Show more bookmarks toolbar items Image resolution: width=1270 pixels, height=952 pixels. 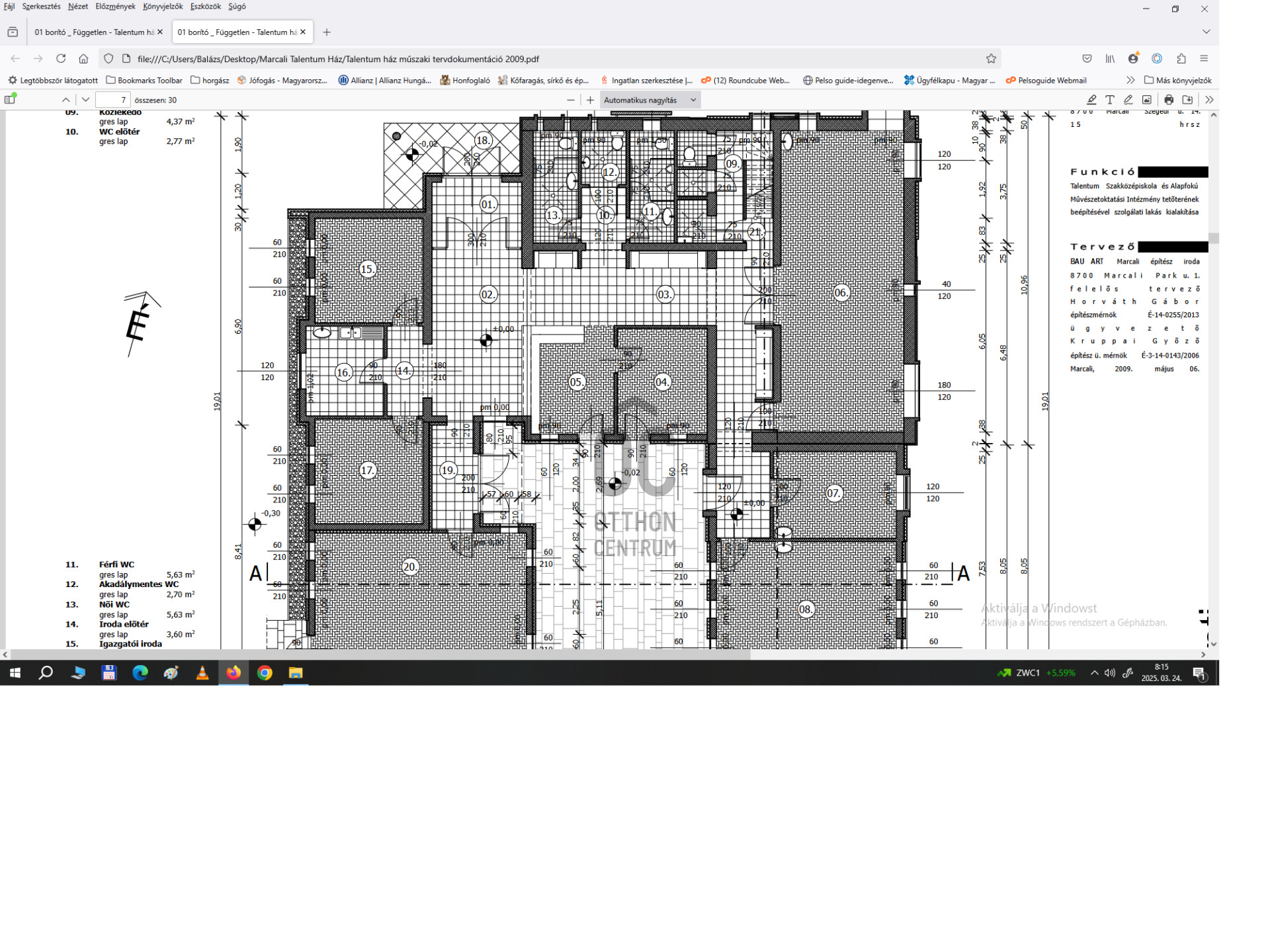[x=1130, y=80]
